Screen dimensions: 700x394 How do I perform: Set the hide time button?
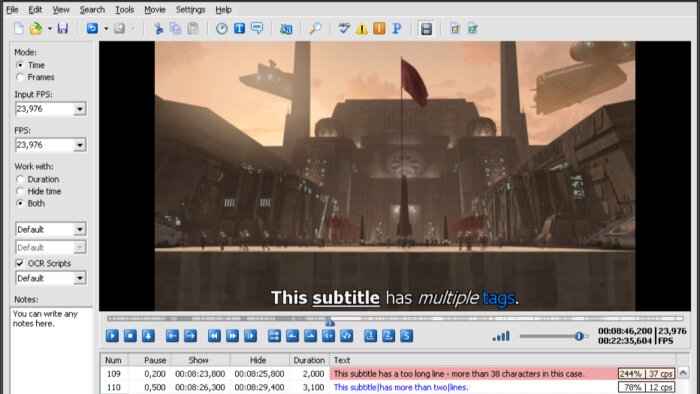(x=310, y=336)
